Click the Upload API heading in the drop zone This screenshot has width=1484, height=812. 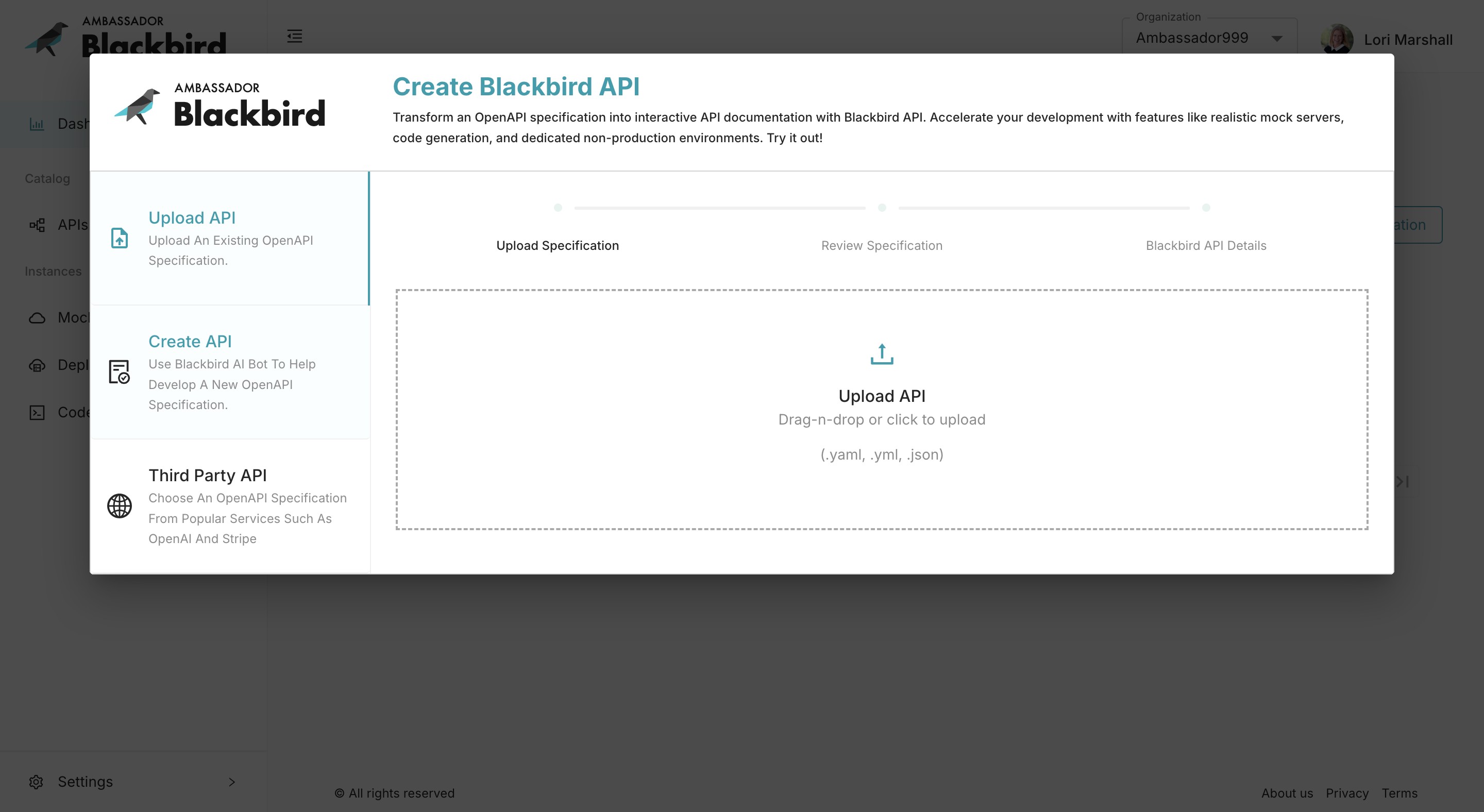click(882, 396)
